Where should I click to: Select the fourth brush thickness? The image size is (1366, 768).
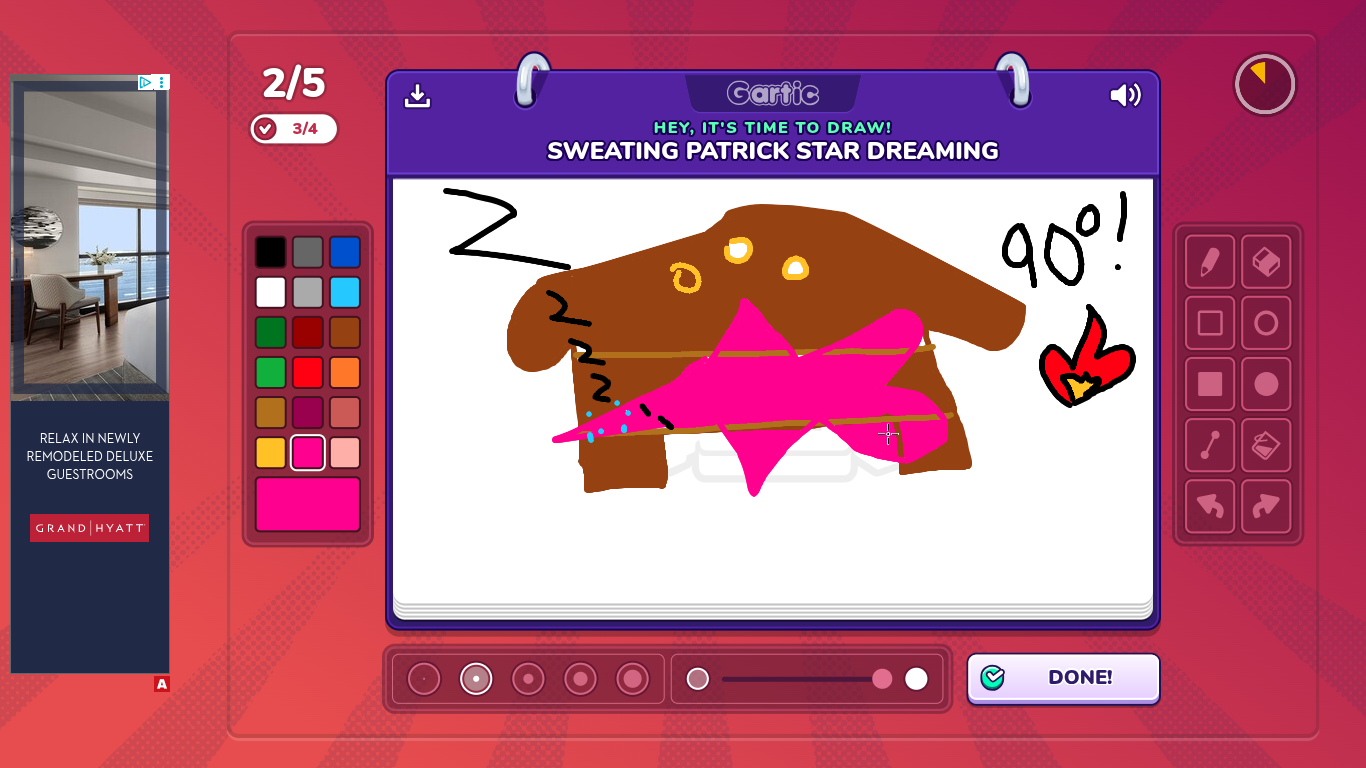coord(580,679)
